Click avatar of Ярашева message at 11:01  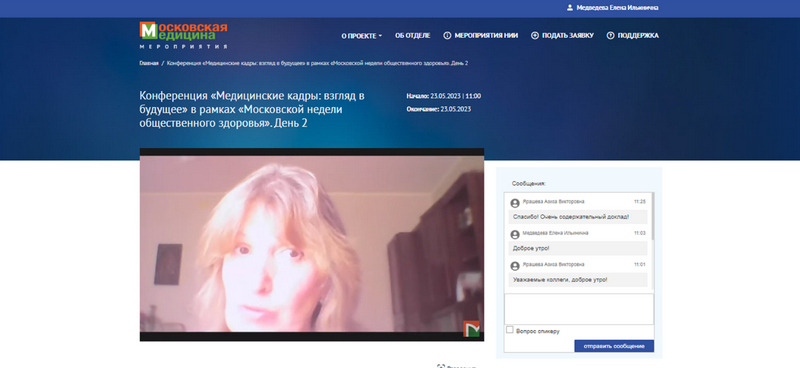coord(515,266)
